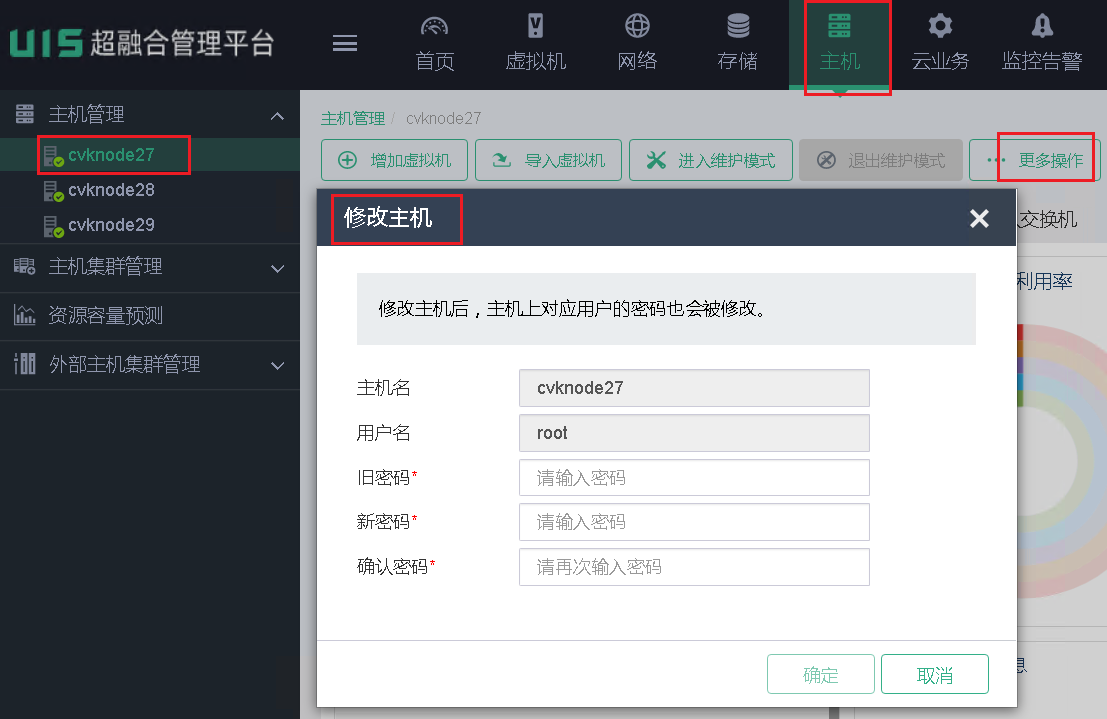The image size is (1107, 719).
Task: Expand the 外部主机集群管理 chevron
Action: [277, 366]
